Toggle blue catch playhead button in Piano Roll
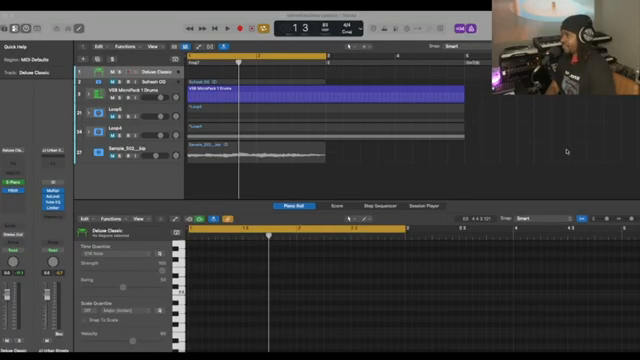 [x=213, y=219]
